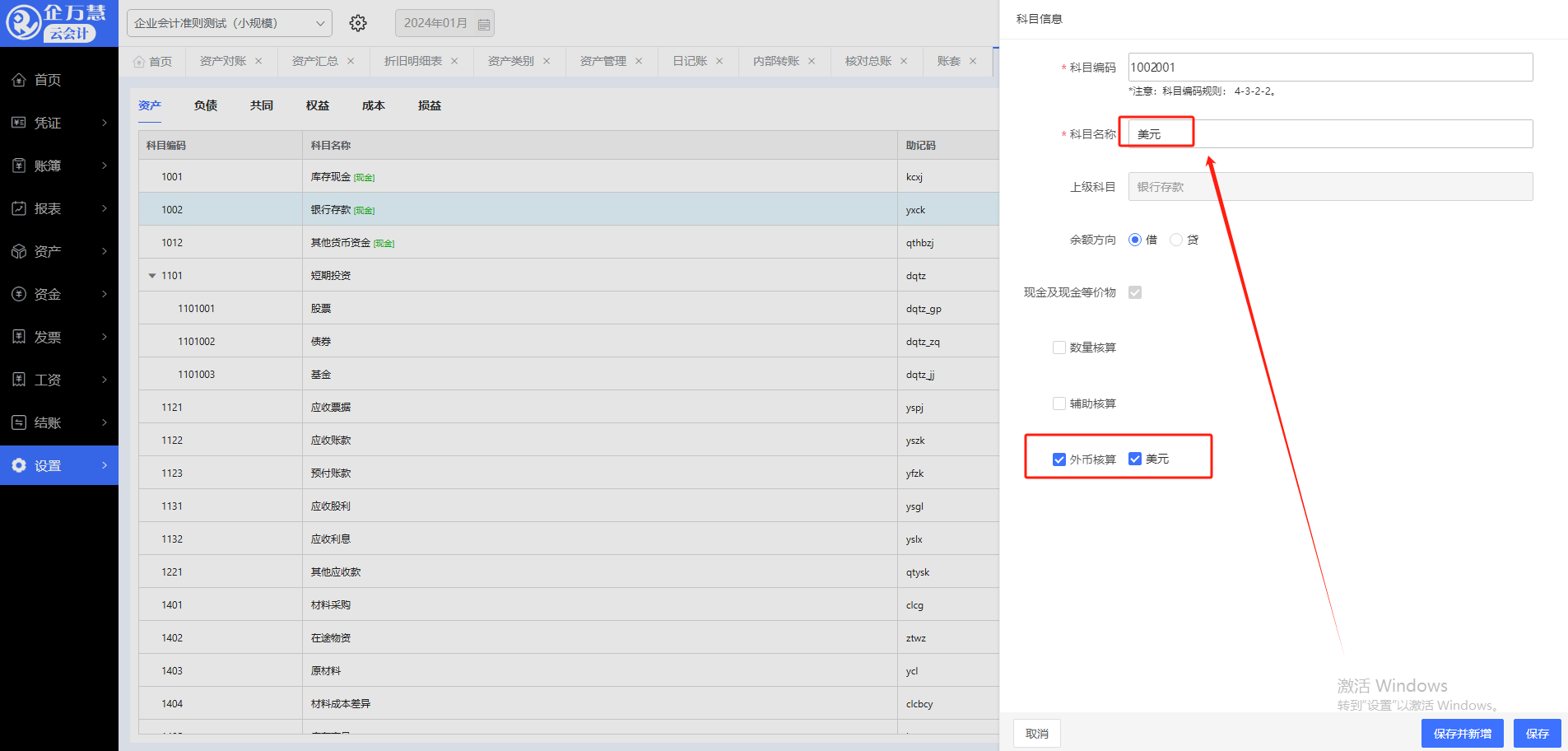
Task: Switch to the 负债 category tab
Action: (206, 105)
